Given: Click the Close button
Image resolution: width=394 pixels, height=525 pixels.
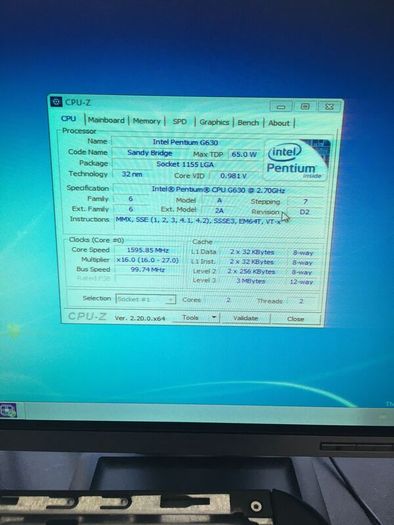Looking at the screenshot, I should pyautogui.click(x=296, y=319).
